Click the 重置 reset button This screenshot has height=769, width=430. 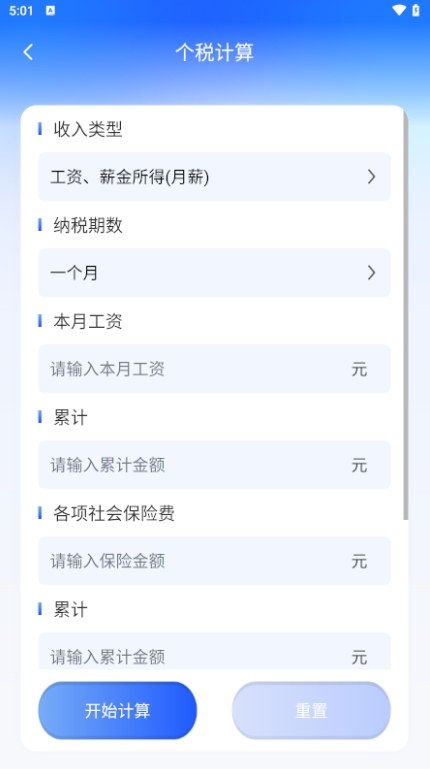311,710
